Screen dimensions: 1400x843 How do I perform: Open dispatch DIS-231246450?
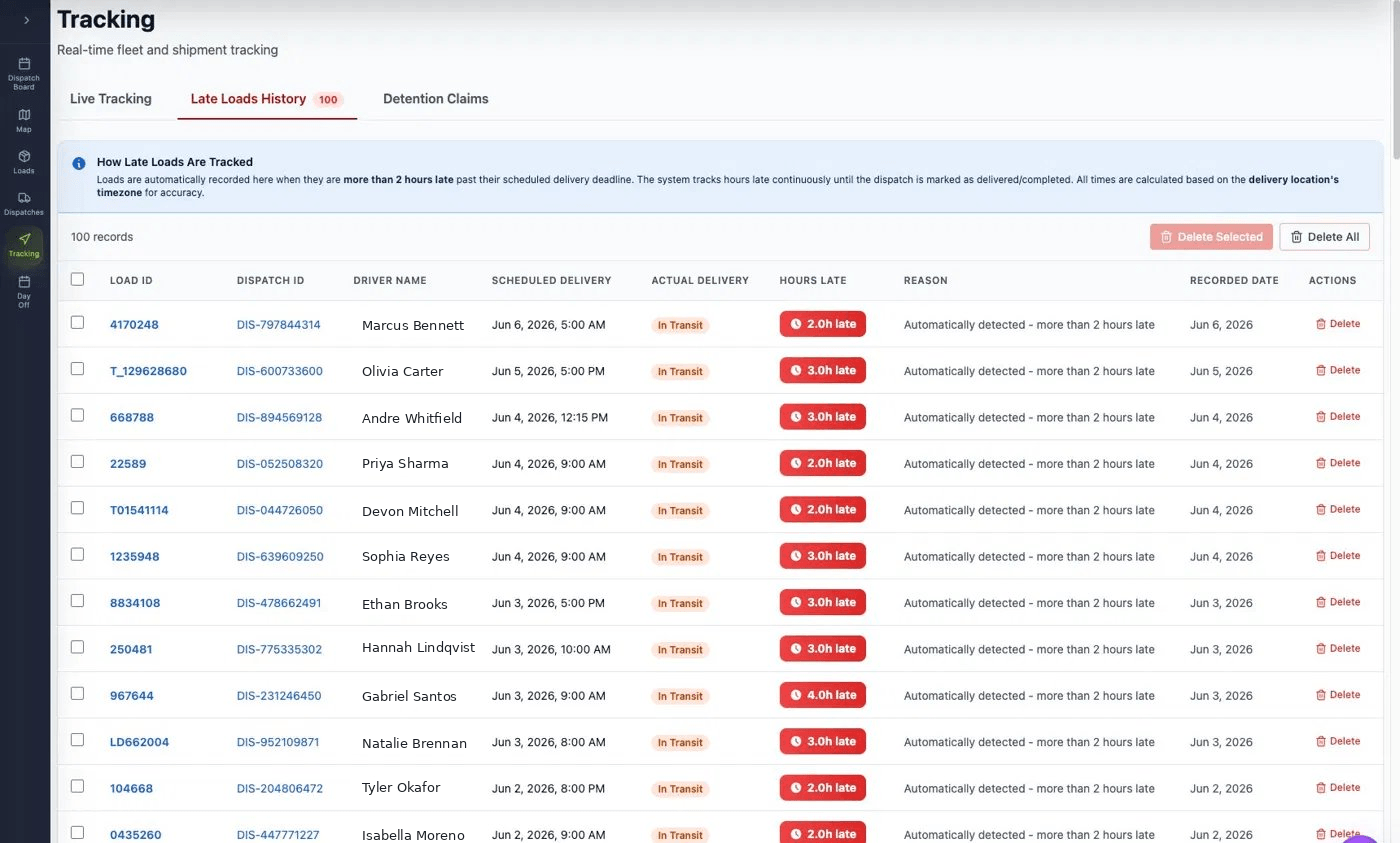(279, 696)
